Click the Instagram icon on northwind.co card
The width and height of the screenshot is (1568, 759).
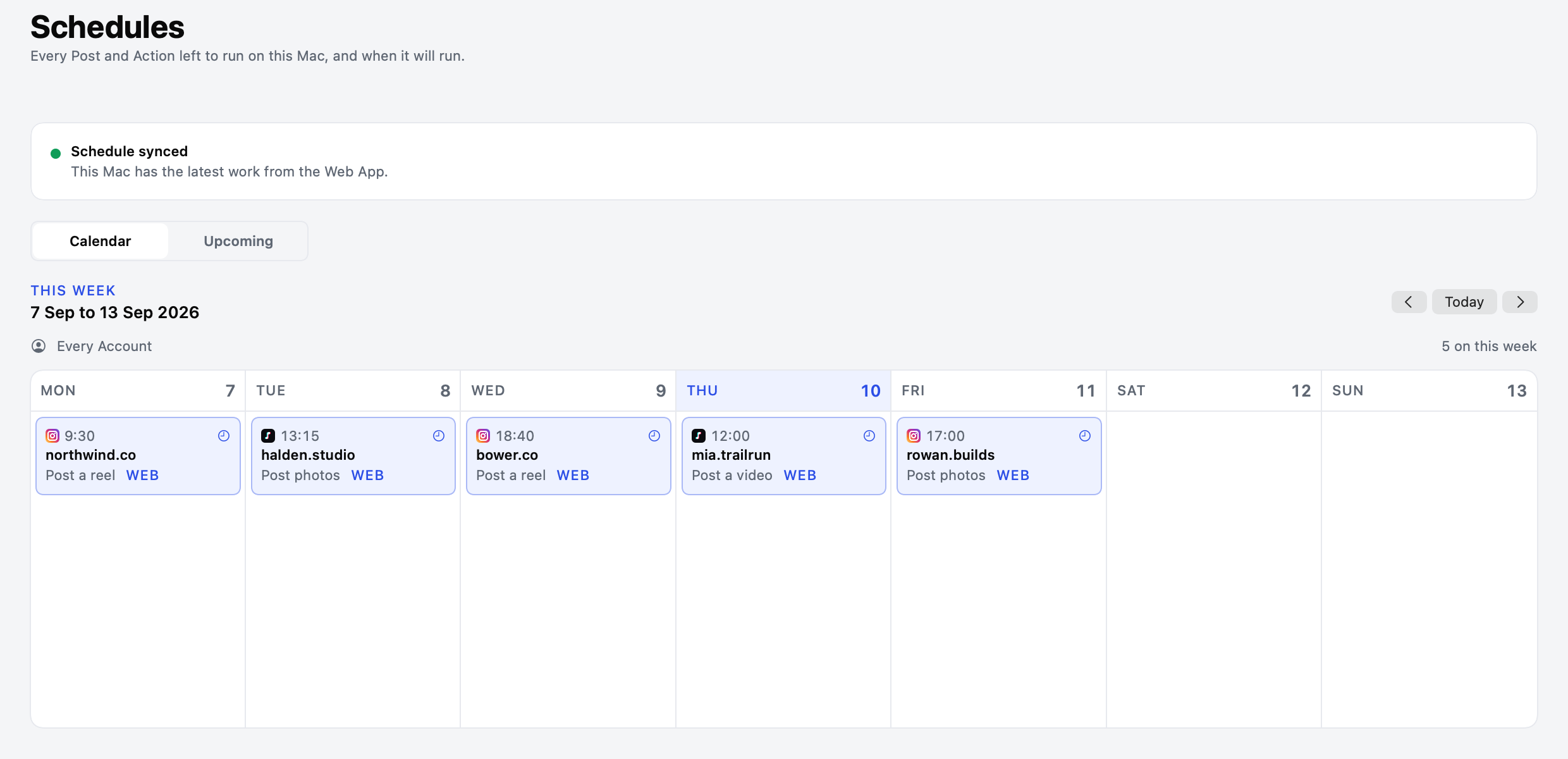coord(52,436)
